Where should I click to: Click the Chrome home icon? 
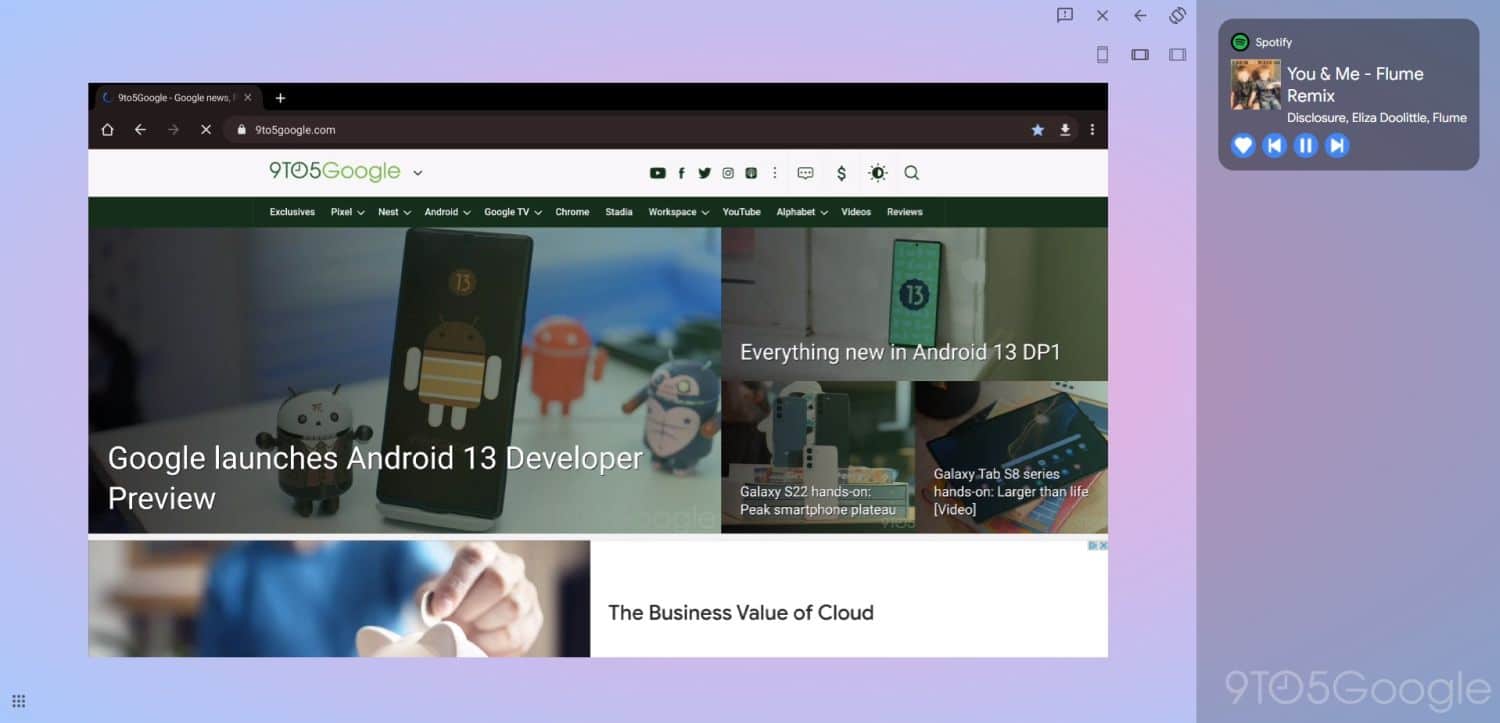coord(108,130)
